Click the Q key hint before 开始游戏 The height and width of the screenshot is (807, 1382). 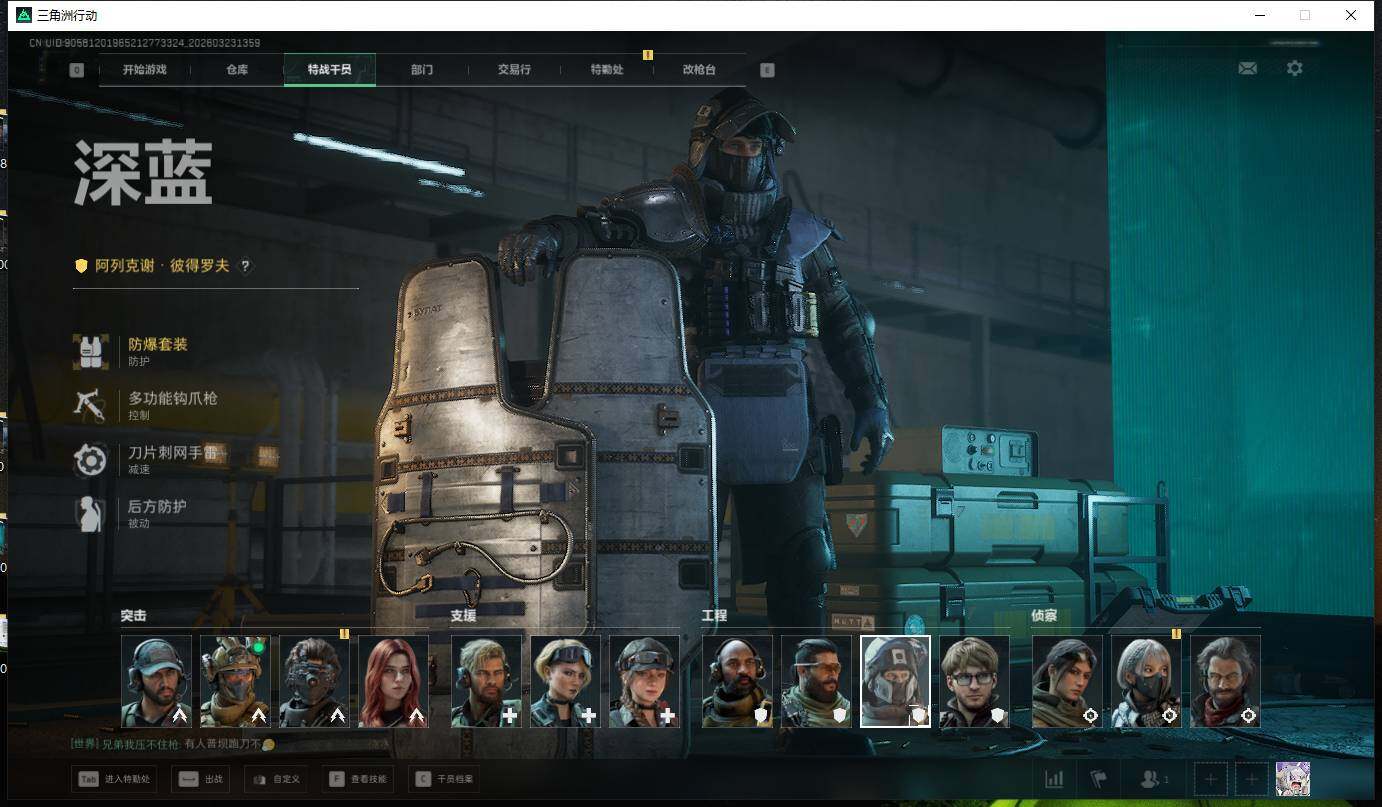[77, 70]
